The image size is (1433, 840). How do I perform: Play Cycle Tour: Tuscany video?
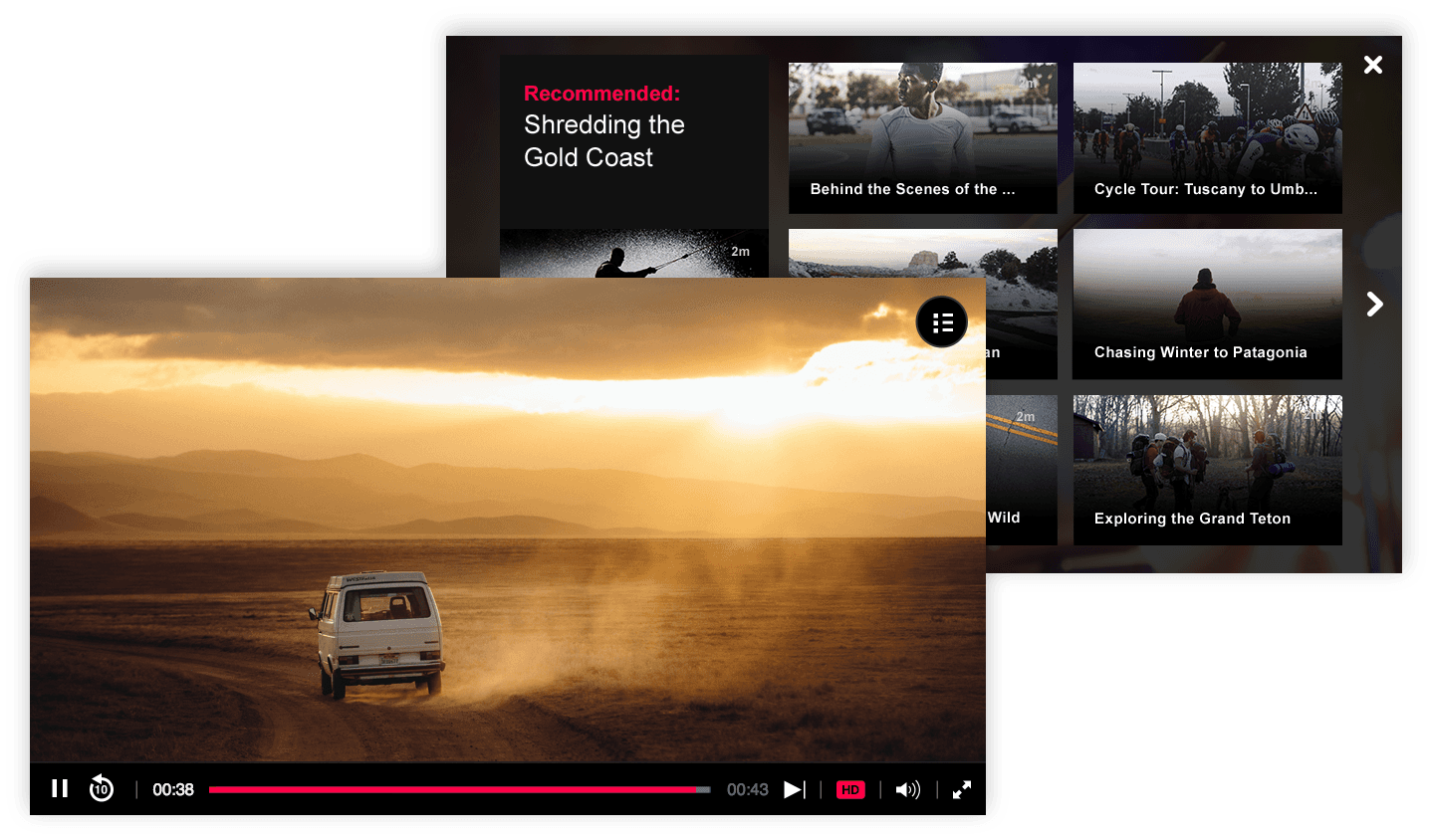point(1207,137)
